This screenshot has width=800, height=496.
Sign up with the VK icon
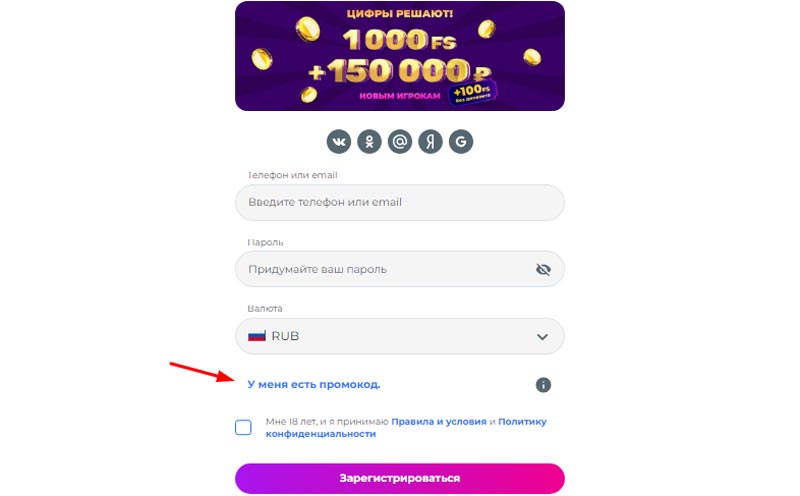(339, 142)
